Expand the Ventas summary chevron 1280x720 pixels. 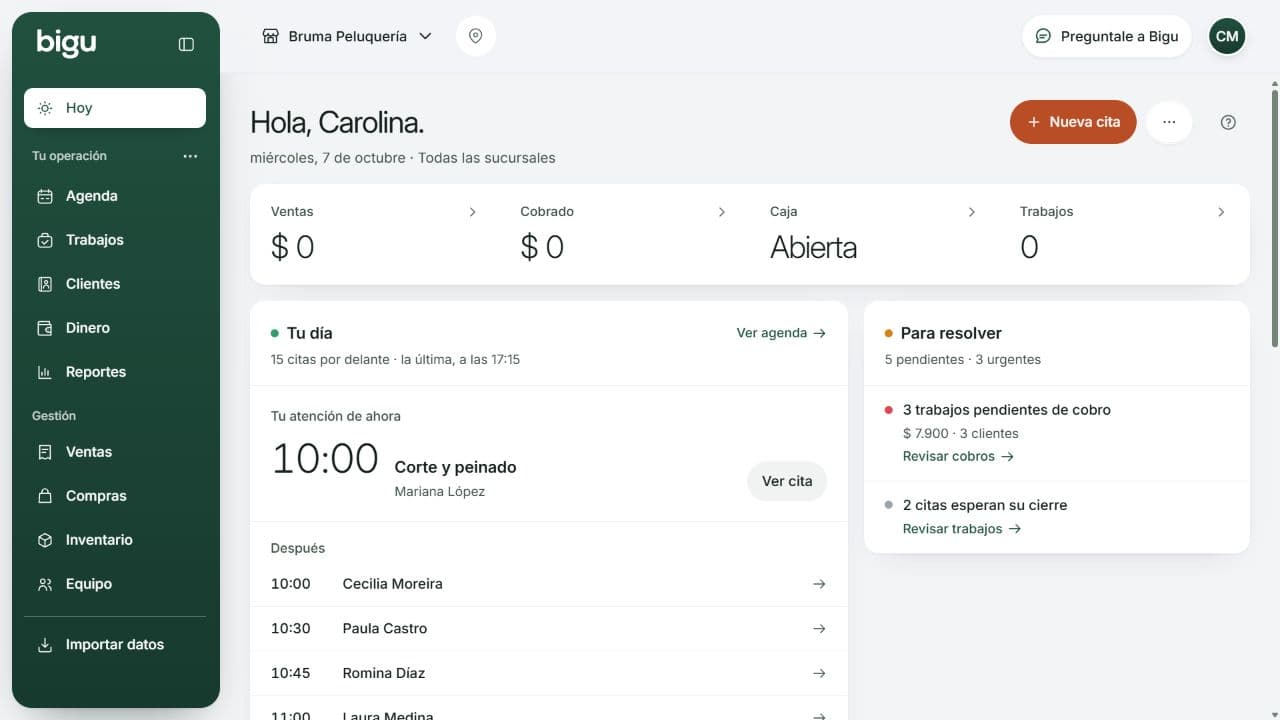[473, 212]
